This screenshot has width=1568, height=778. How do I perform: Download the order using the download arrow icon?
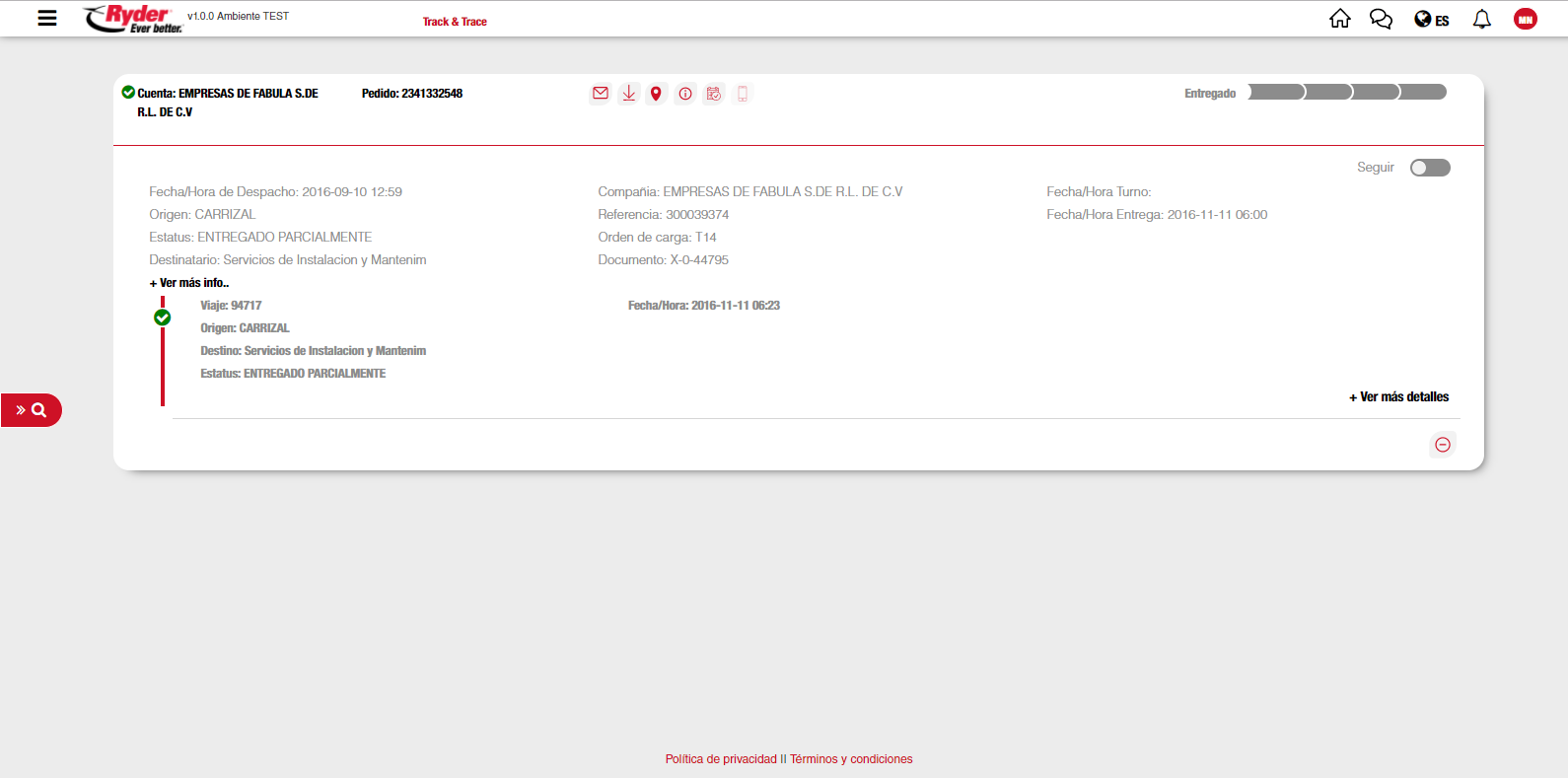click(x=628, y=94)
